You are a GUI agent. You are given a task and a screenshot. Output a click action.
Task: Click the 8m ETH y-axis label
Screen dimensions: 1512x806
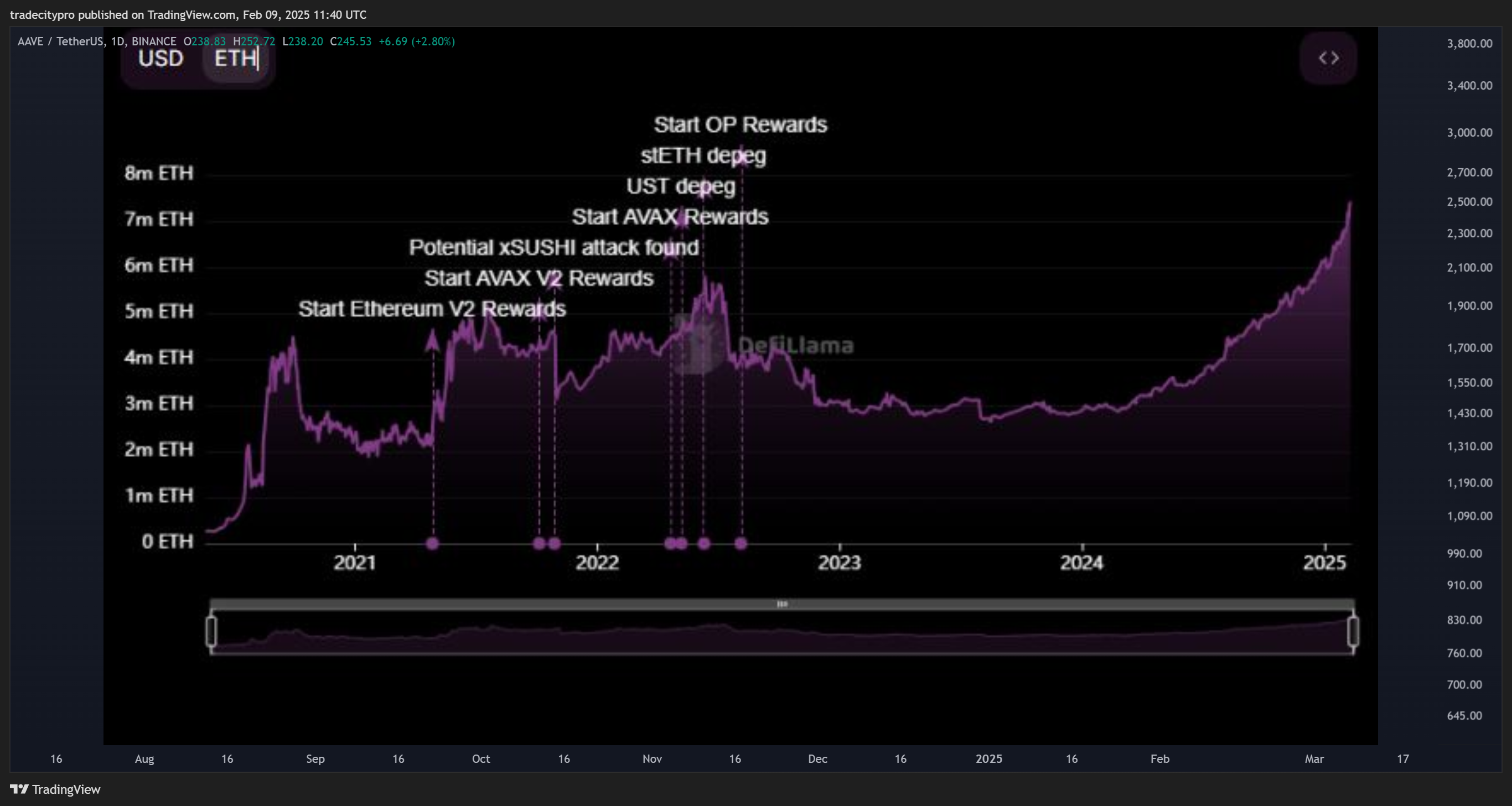click(x=158, y=173)
